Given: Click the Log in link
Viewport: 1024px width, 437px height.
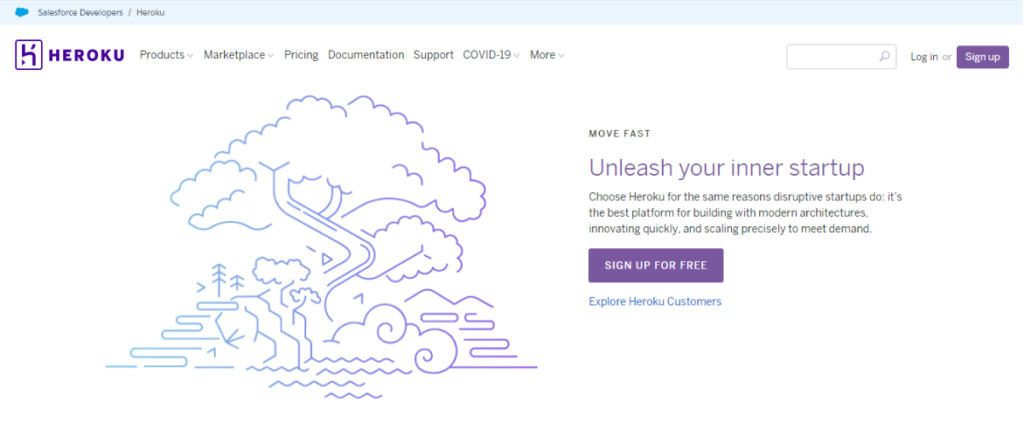Looking at the screenshot, I should tap(924, 57).
